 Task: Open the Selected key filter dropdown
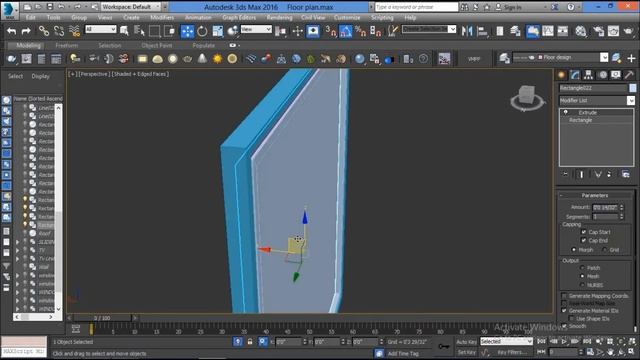pos(507,341)
